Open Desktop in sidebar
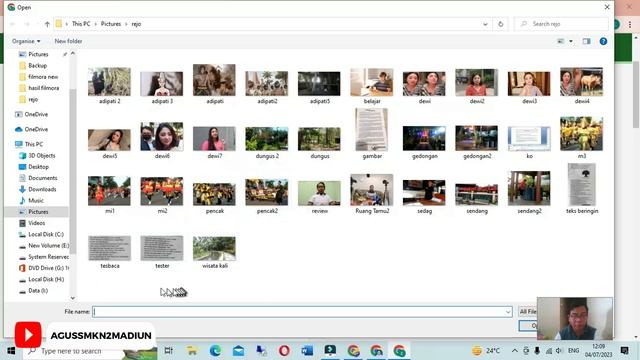This screenshot has width=640, height=360. coord(38,167)
